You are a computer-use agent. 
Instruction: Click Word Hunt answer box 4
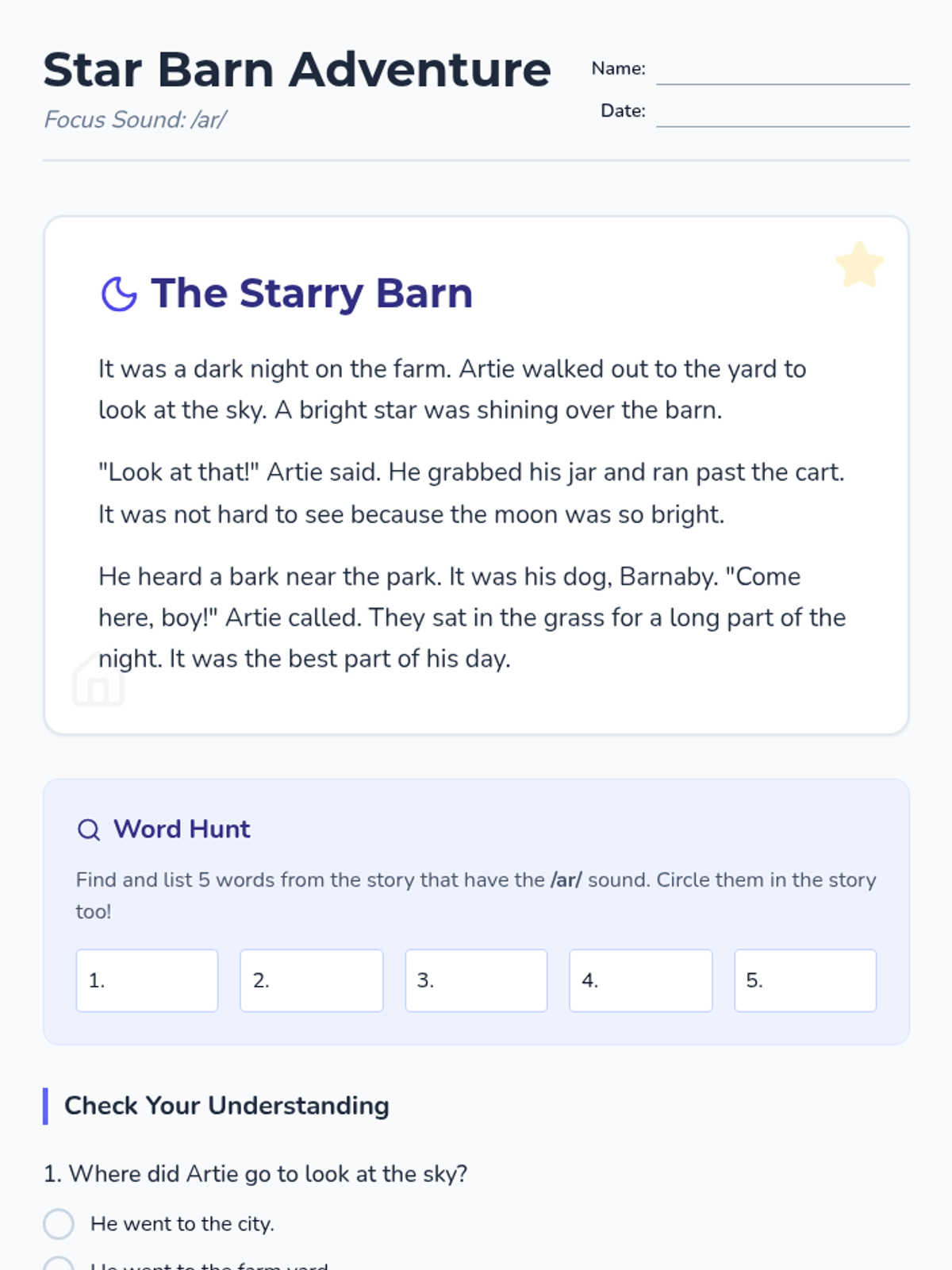pyautogui.click(x=641, y=980)
